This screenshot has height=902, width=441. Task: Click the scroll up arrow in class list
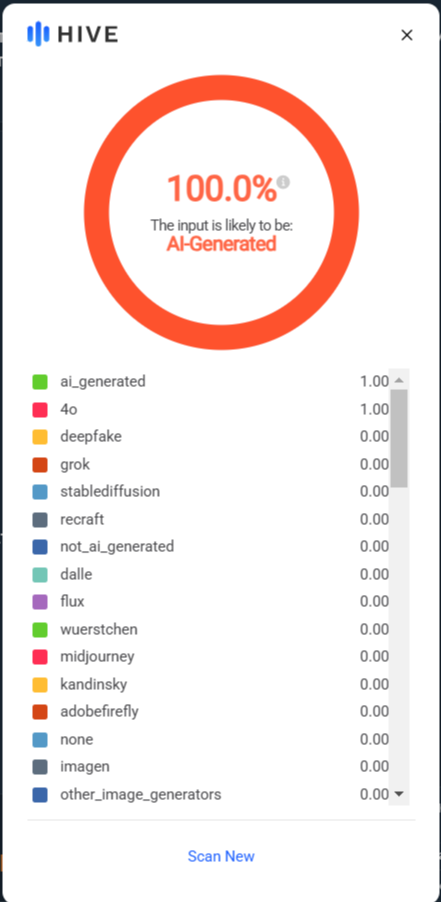point(399,380)
